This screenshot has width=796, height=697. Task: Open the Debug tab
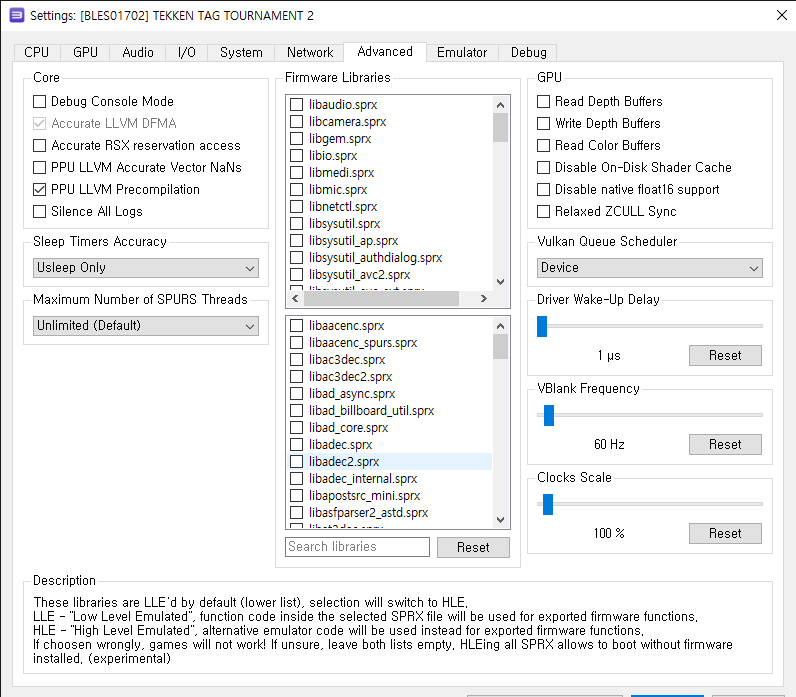[528, 52]
